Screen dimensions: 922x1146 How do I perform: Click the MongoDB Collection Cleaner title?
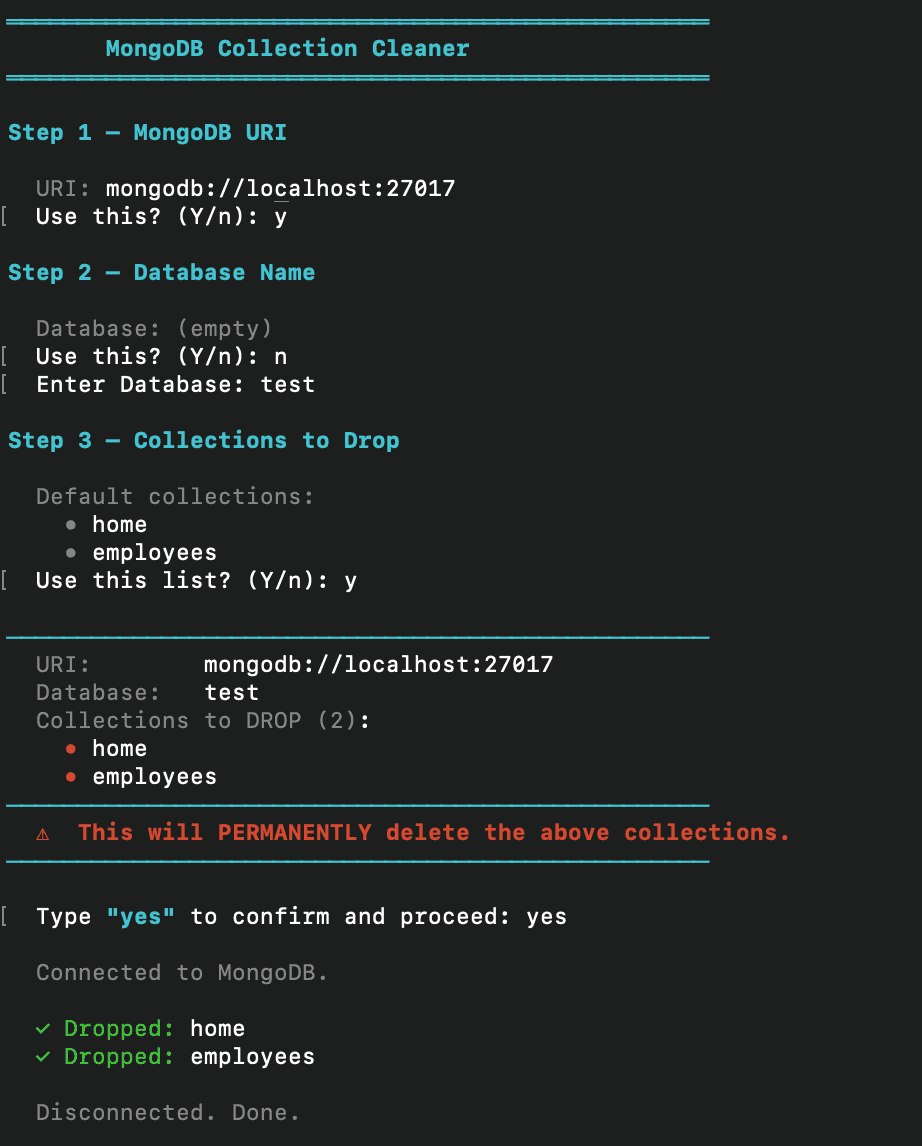click(x=287, y=48)
